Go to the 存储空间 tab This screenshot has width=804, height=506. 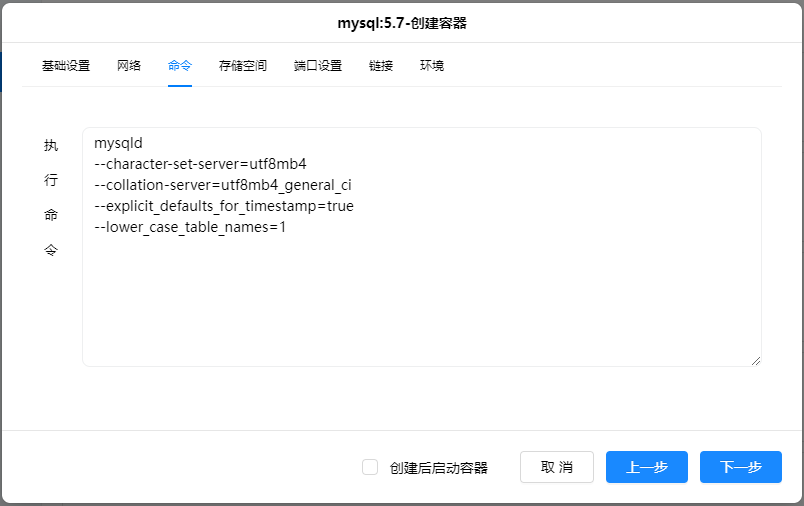pos(243,66)
